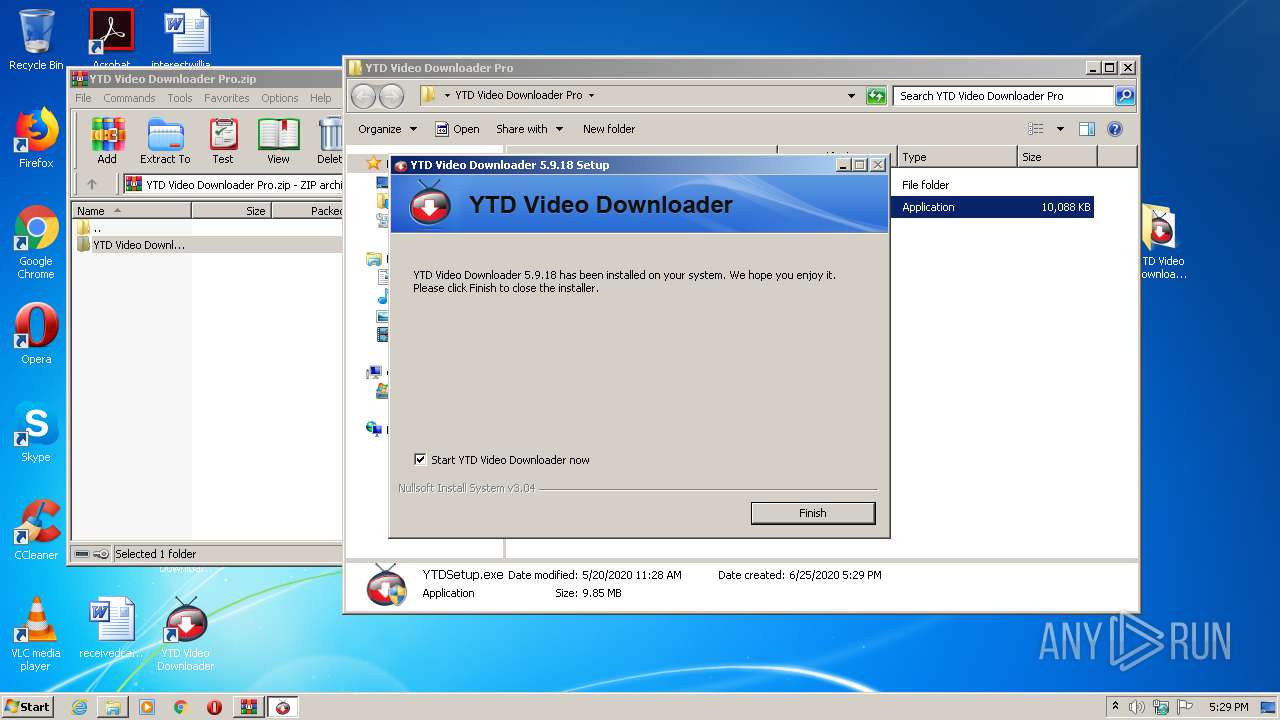
Task: Sort by Type column in Explorer
Action: pyautogui.click(x=957, y=157)
